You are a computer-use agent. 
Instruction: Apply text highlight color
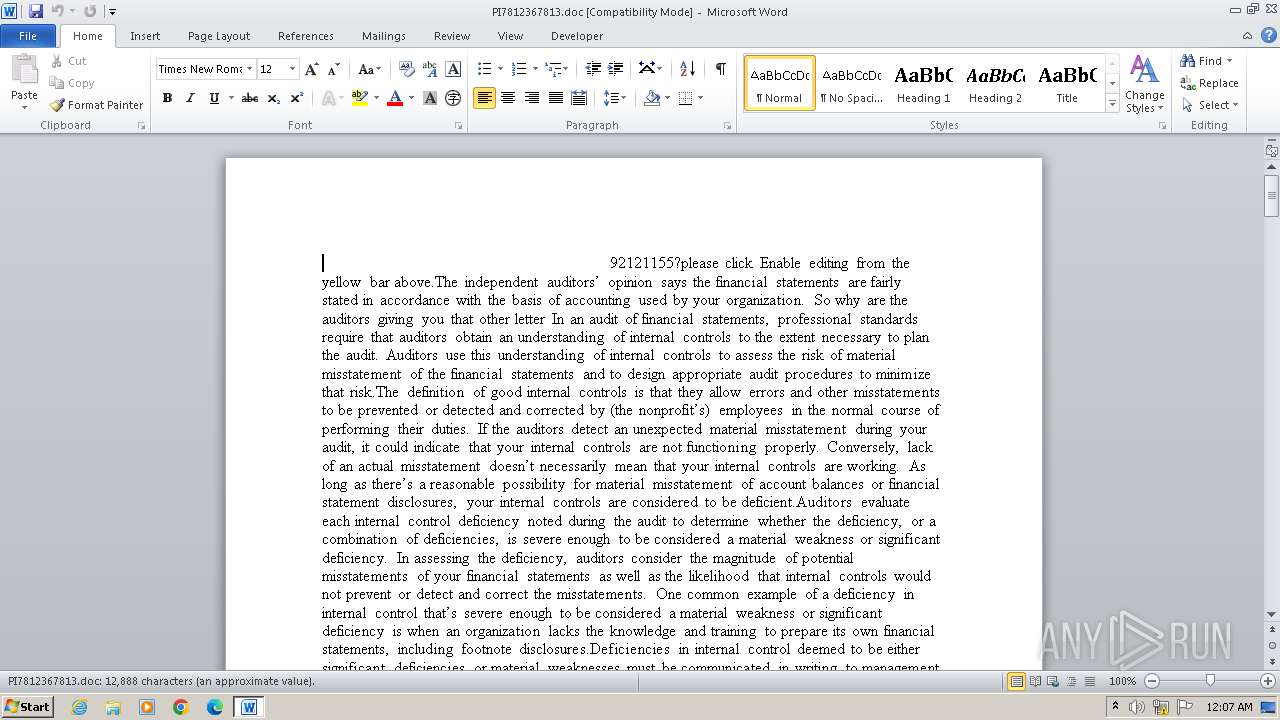coord(360,98)
